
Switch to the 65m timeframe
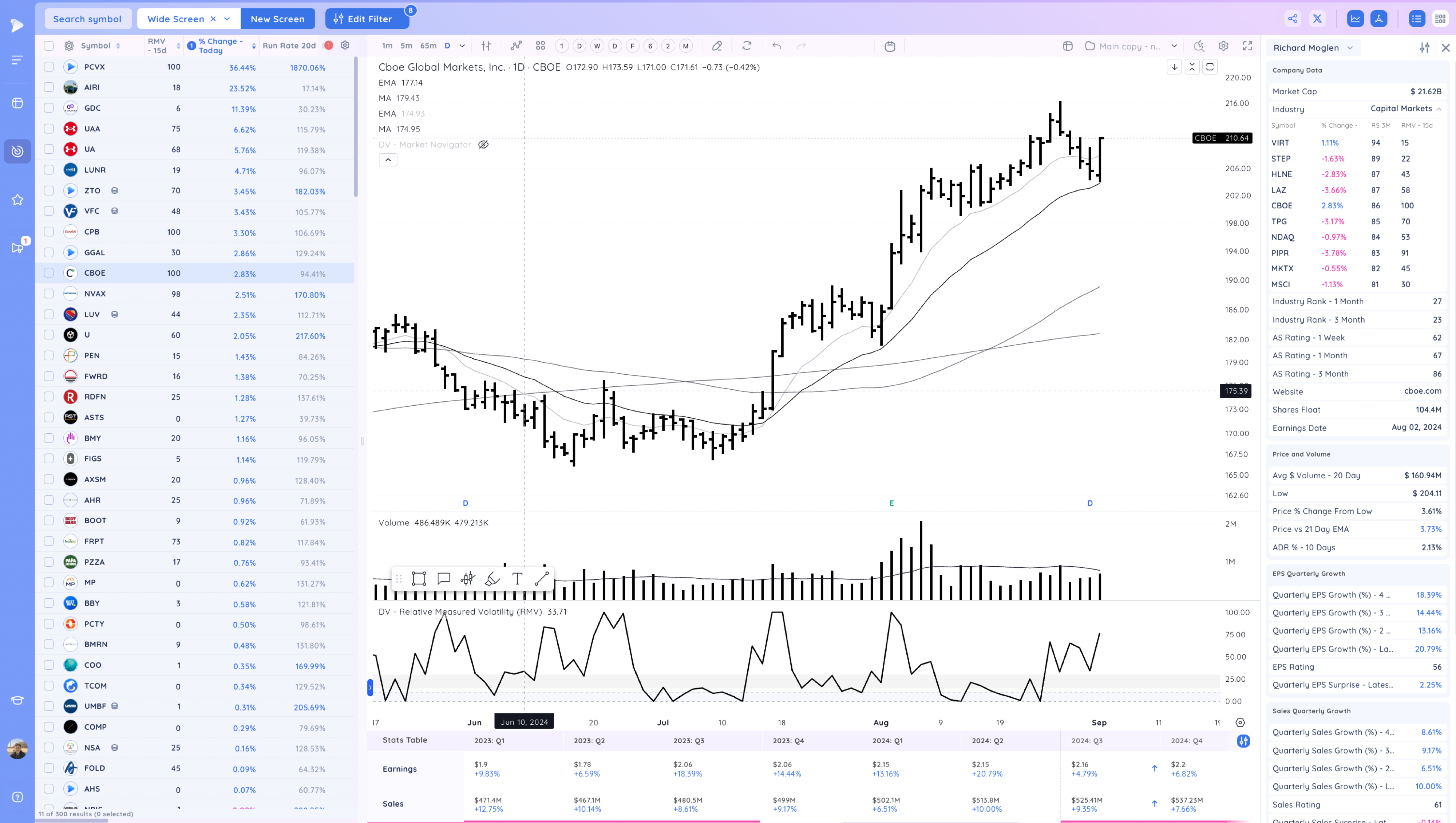428,46
